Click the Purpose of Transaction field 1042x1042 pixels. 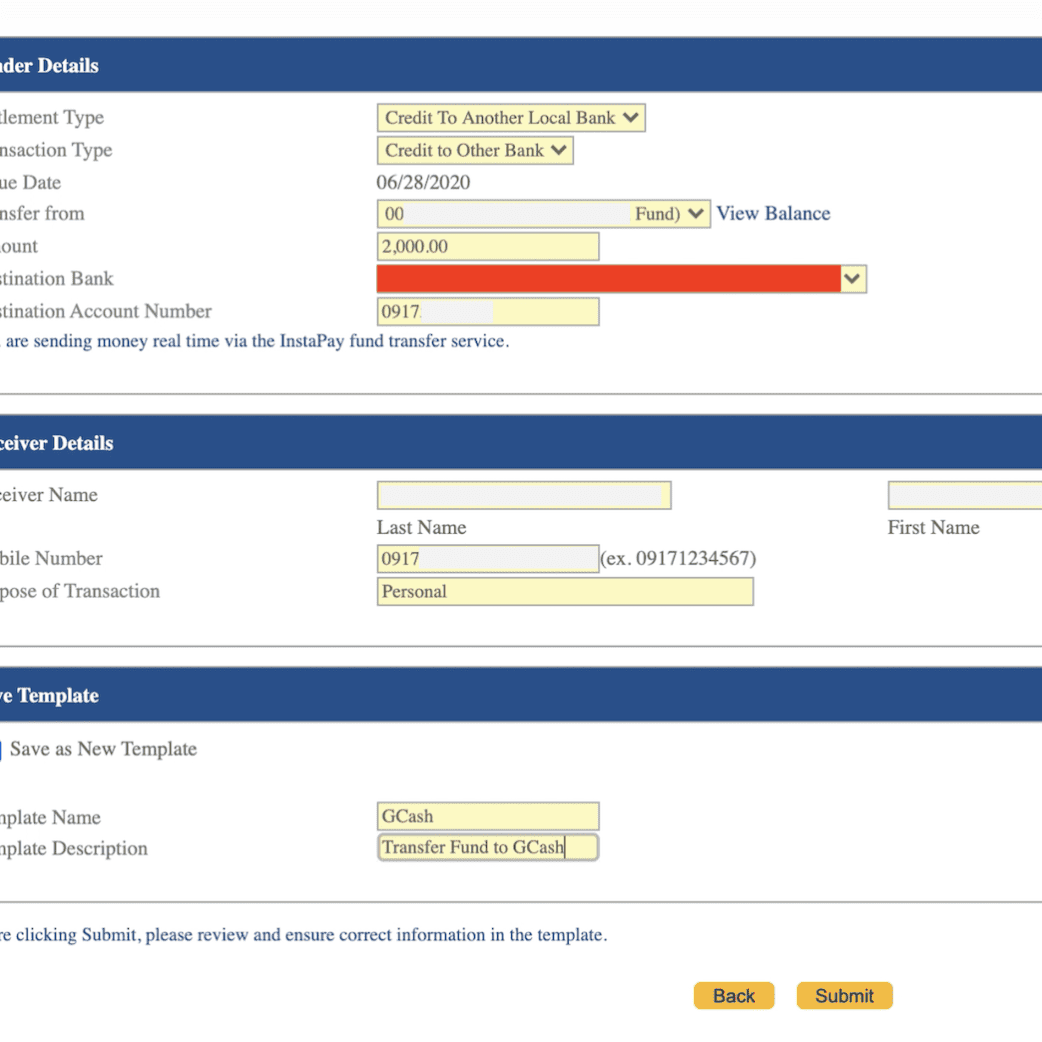point(564,592)
